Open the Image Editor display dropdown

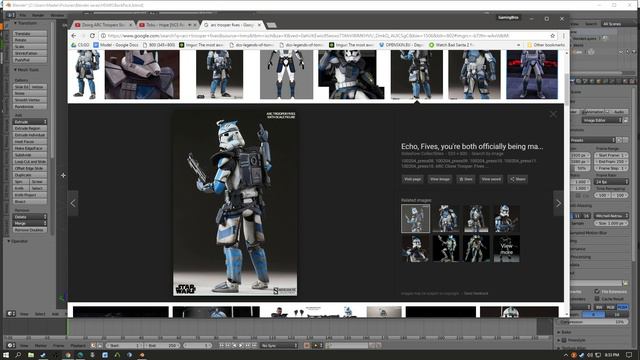tap(602, 120)
